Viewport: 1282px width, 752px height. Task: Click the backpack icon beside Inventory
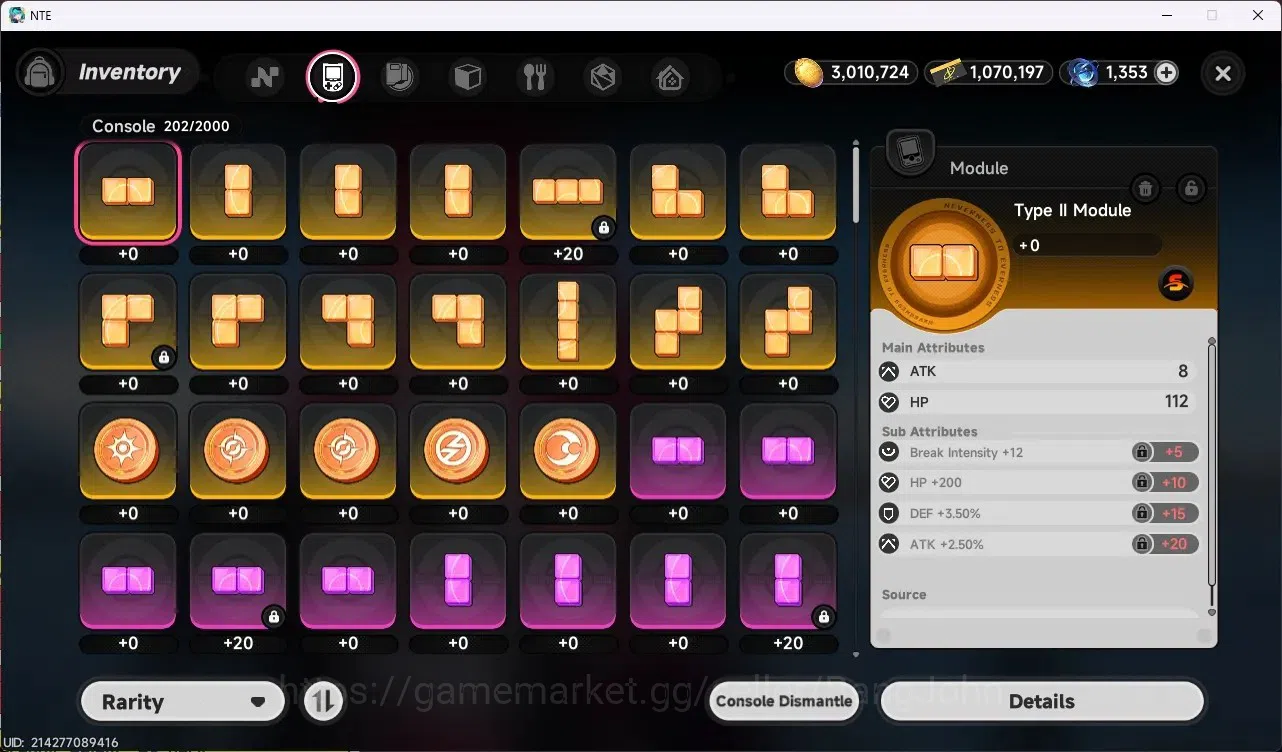[x=40, y=73]
